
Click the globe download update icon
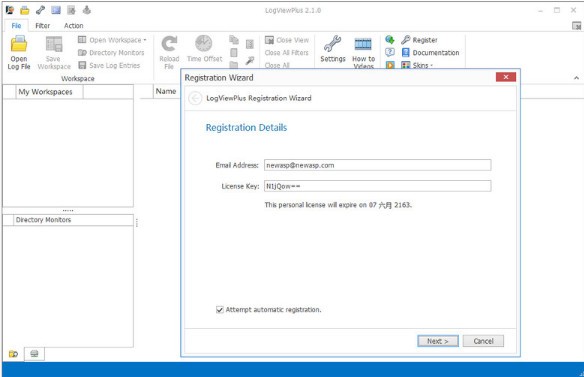[x=390, y=39]
